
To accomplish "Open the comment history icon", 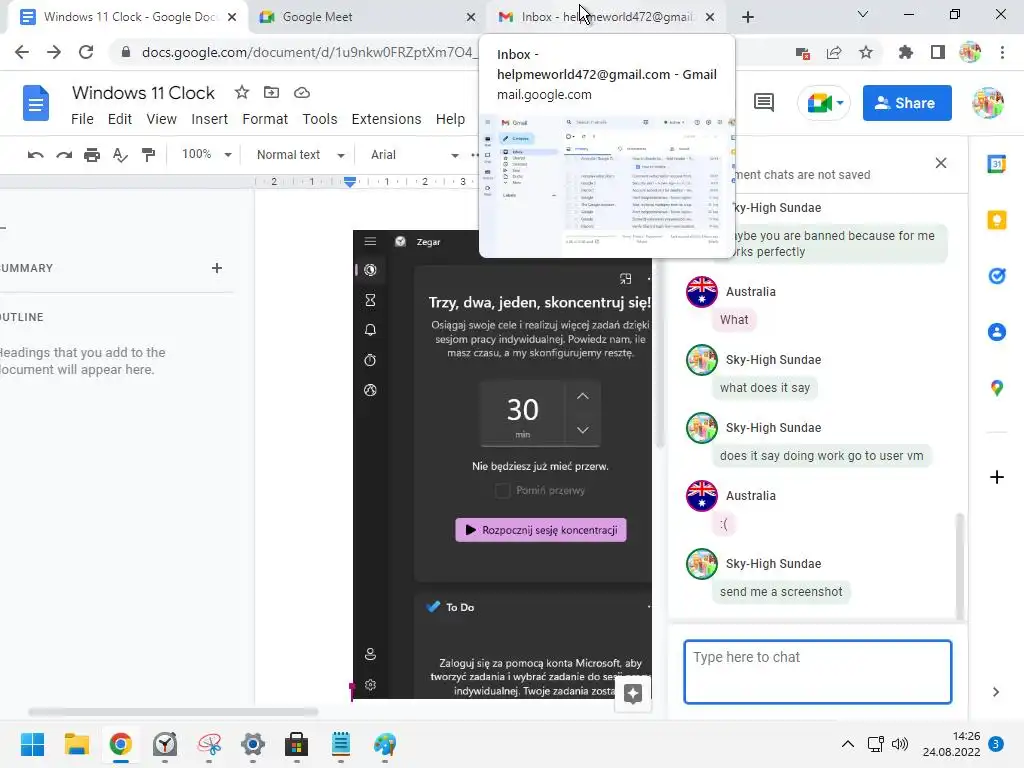I will (x=763, y=103).
